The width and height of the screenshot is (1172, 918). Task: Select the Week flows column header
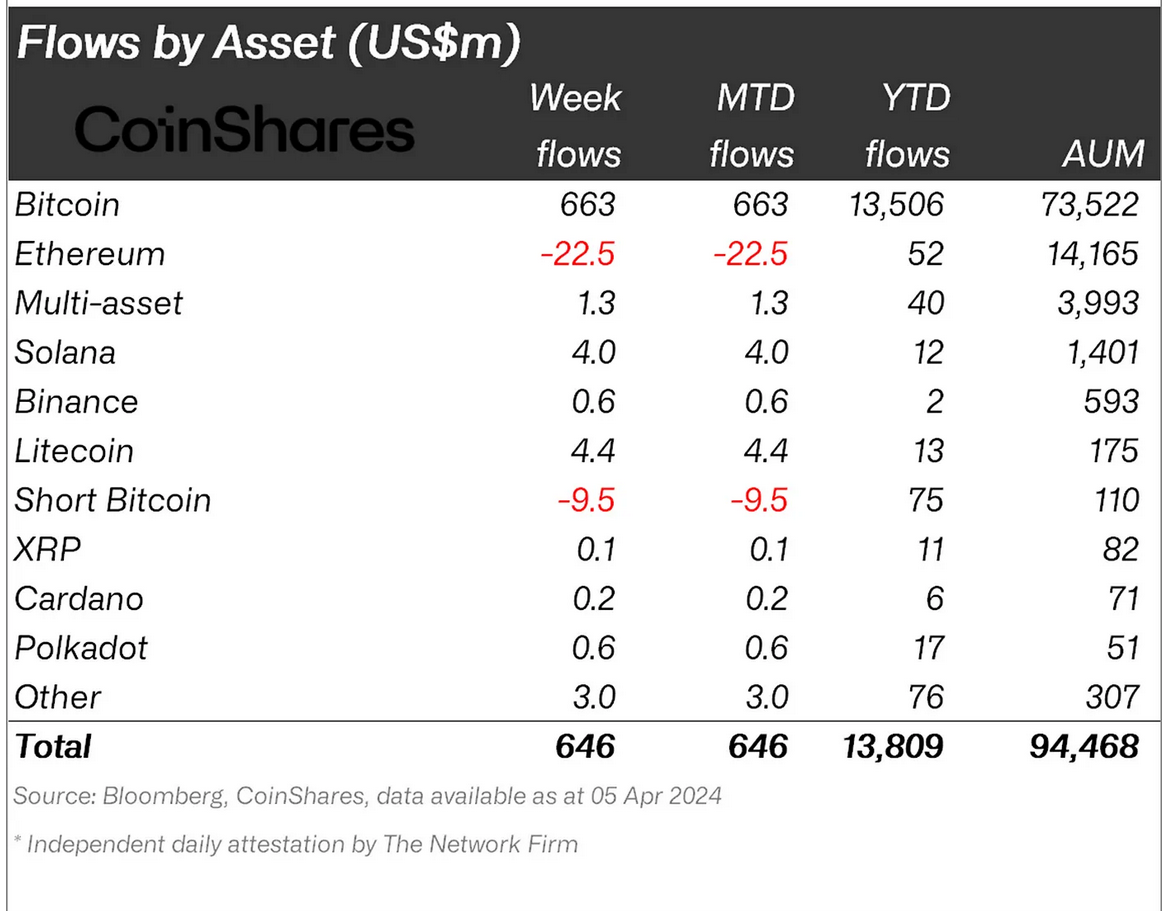click(576, 126)
